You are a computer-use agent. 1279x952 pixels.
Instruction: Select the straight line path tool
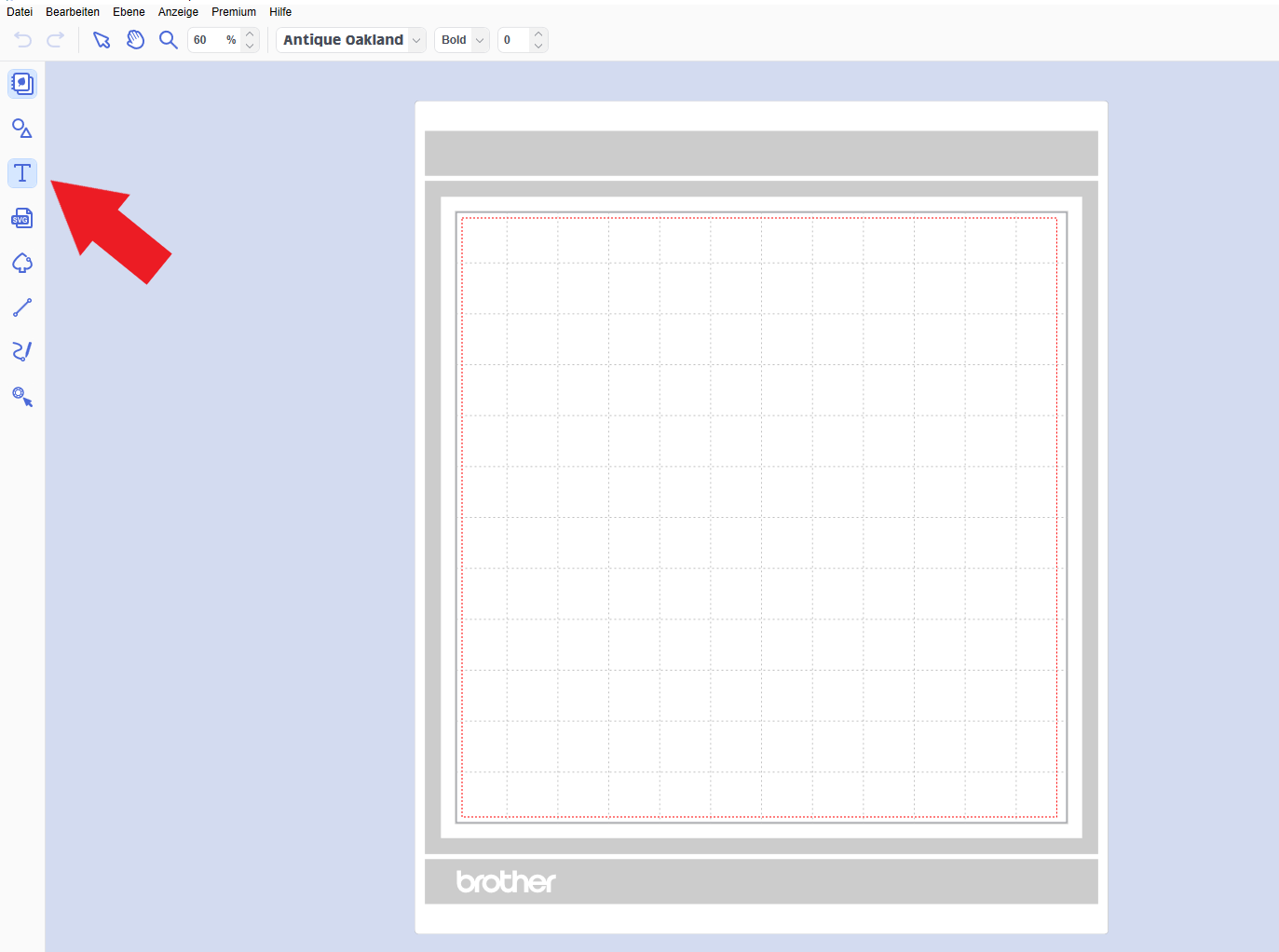pyautogui.click(x=22, y=307)
